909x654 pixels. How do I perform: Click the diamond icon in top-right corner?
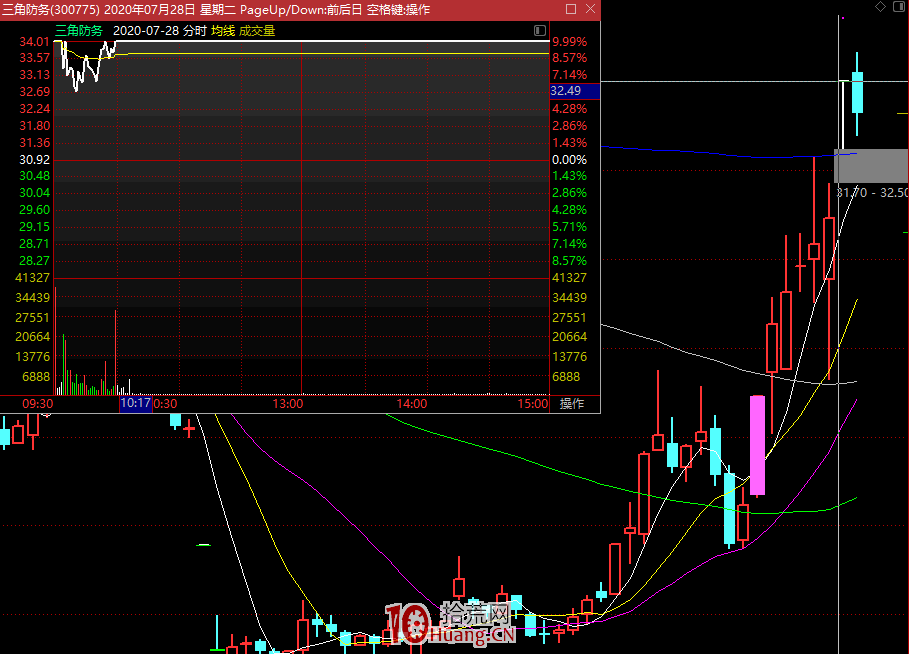click(x=880, y=7)
